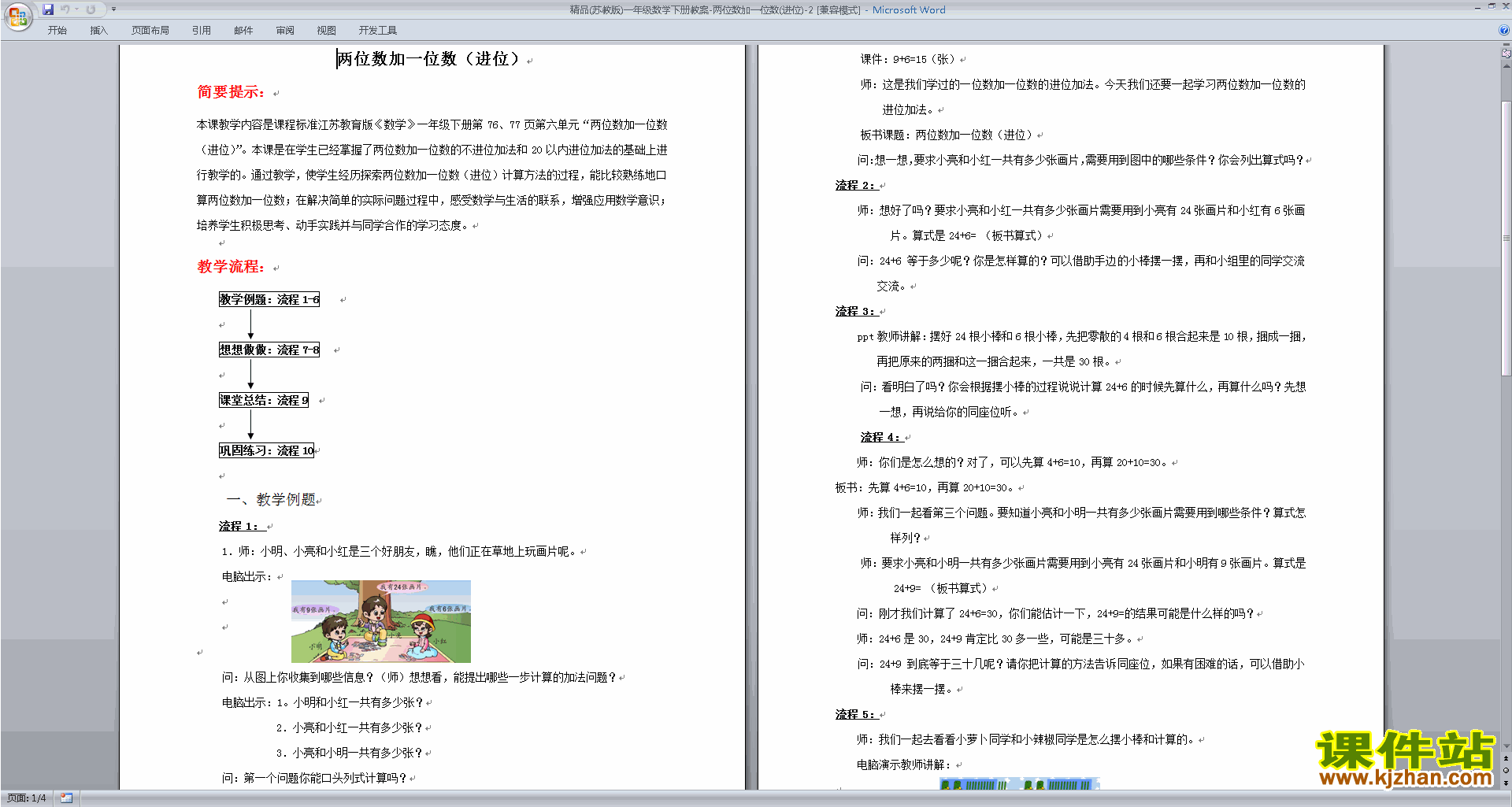Click the macro recording icon in status bar
1512x807 pixels.
66,798
